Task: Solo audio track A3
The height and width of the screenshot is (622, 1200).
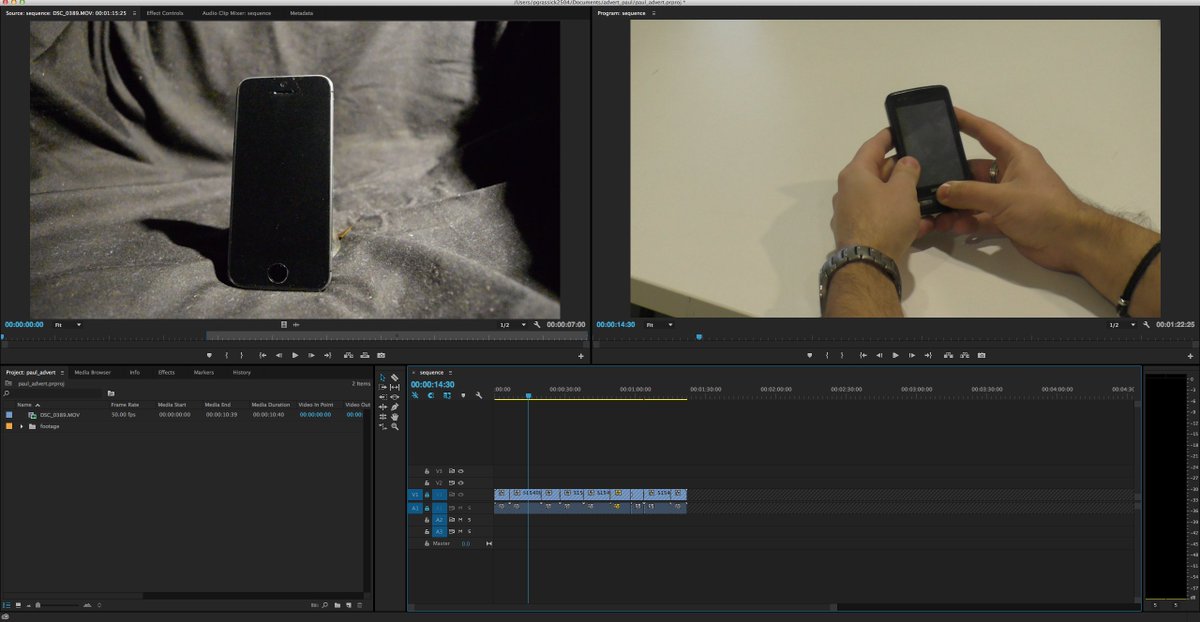Action: tap(469, 532)
